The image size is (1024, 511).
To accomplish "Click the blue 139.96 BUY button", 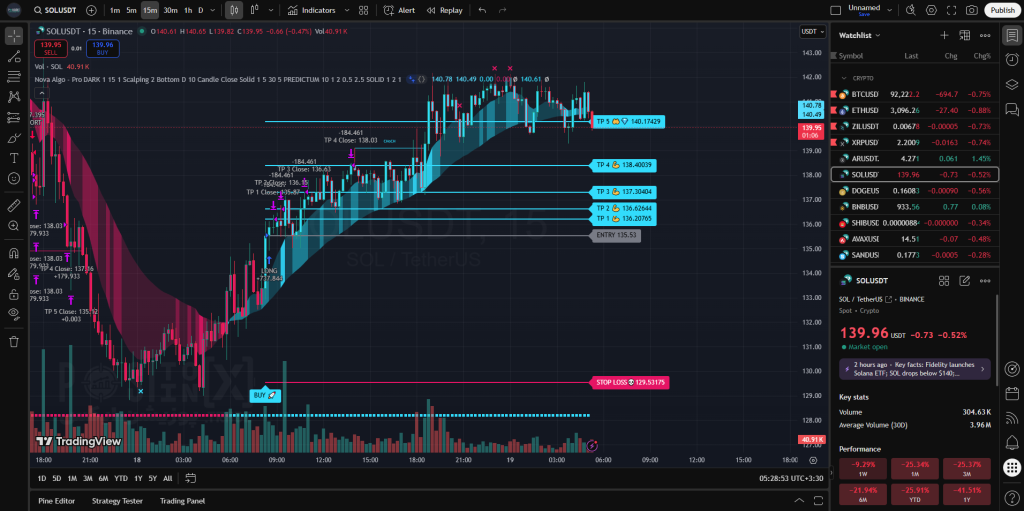I will (x=103, y=48).
